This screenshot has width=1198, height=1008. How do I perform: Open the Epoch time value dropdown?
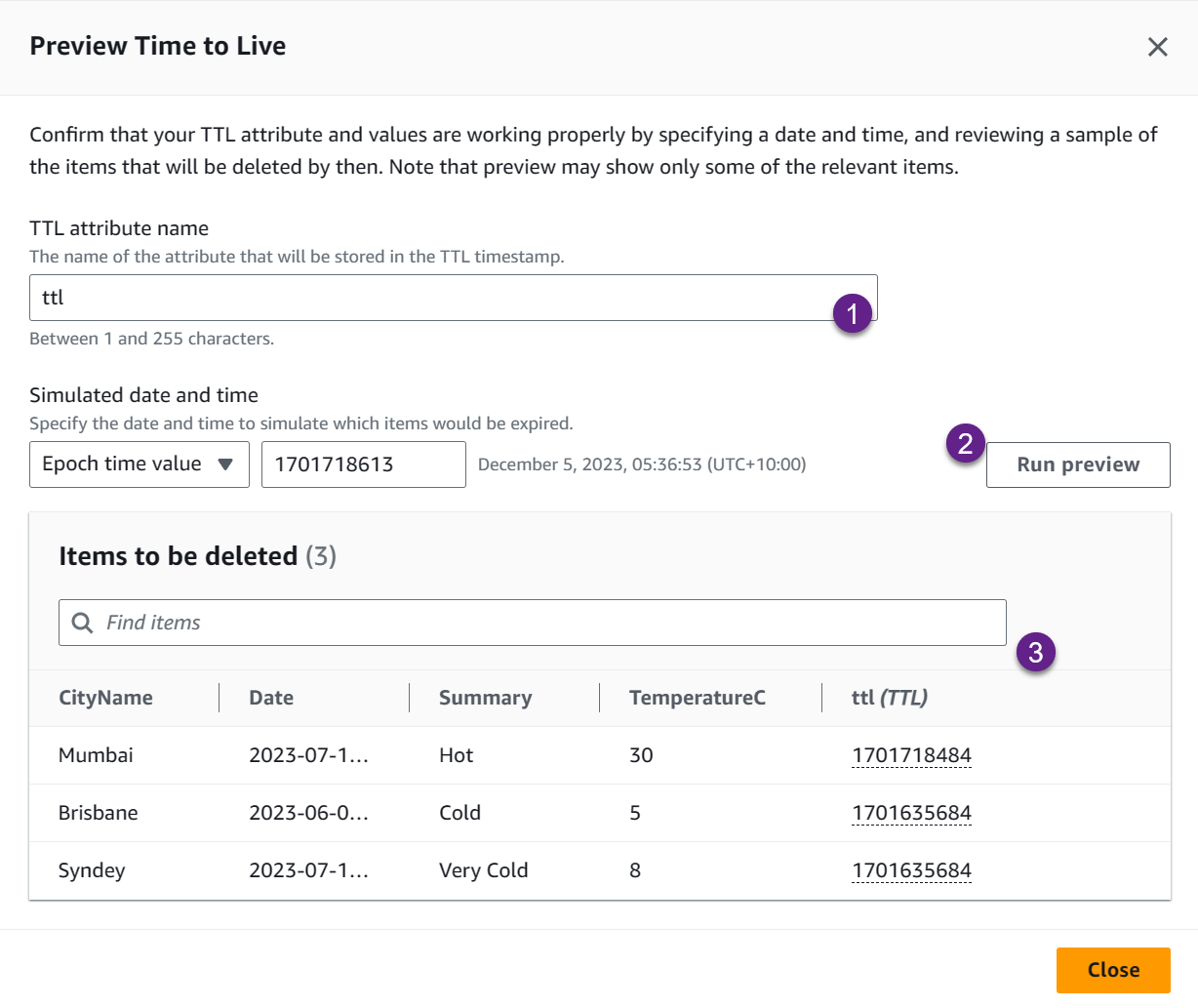[x=139, y=464]
